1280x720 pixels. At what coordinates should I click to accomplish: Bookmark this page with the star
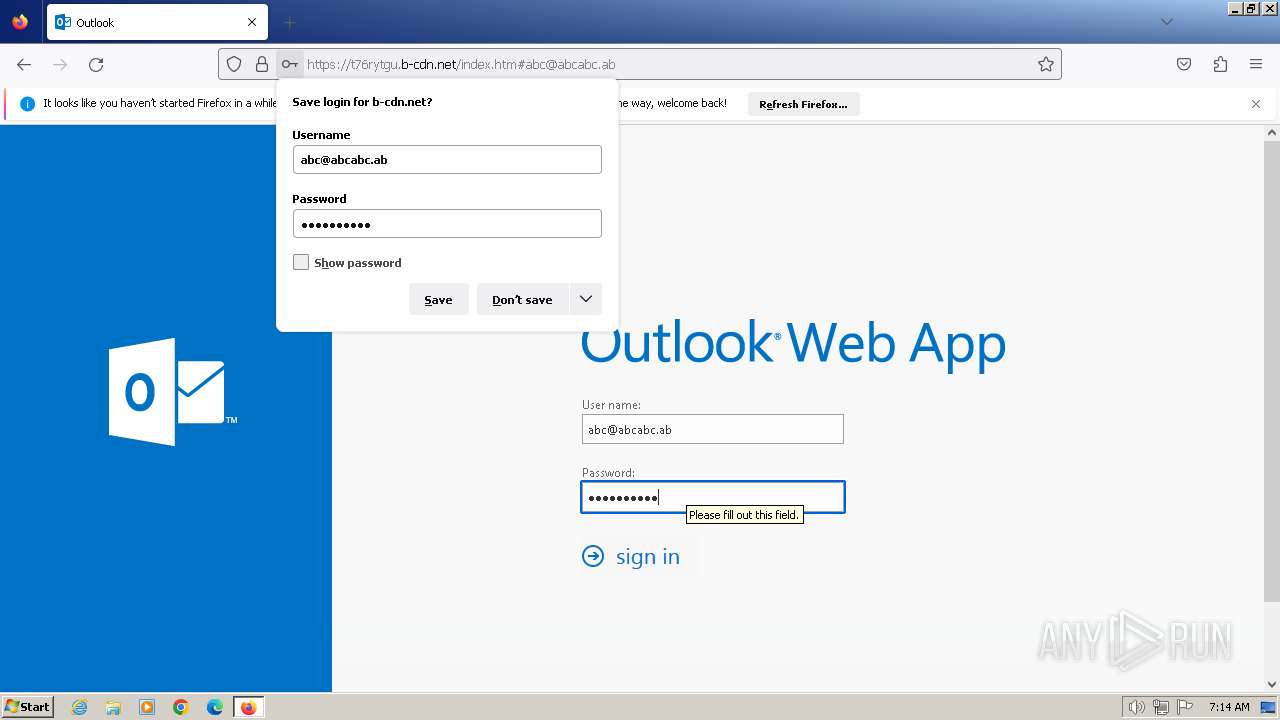coord(1046,64)
